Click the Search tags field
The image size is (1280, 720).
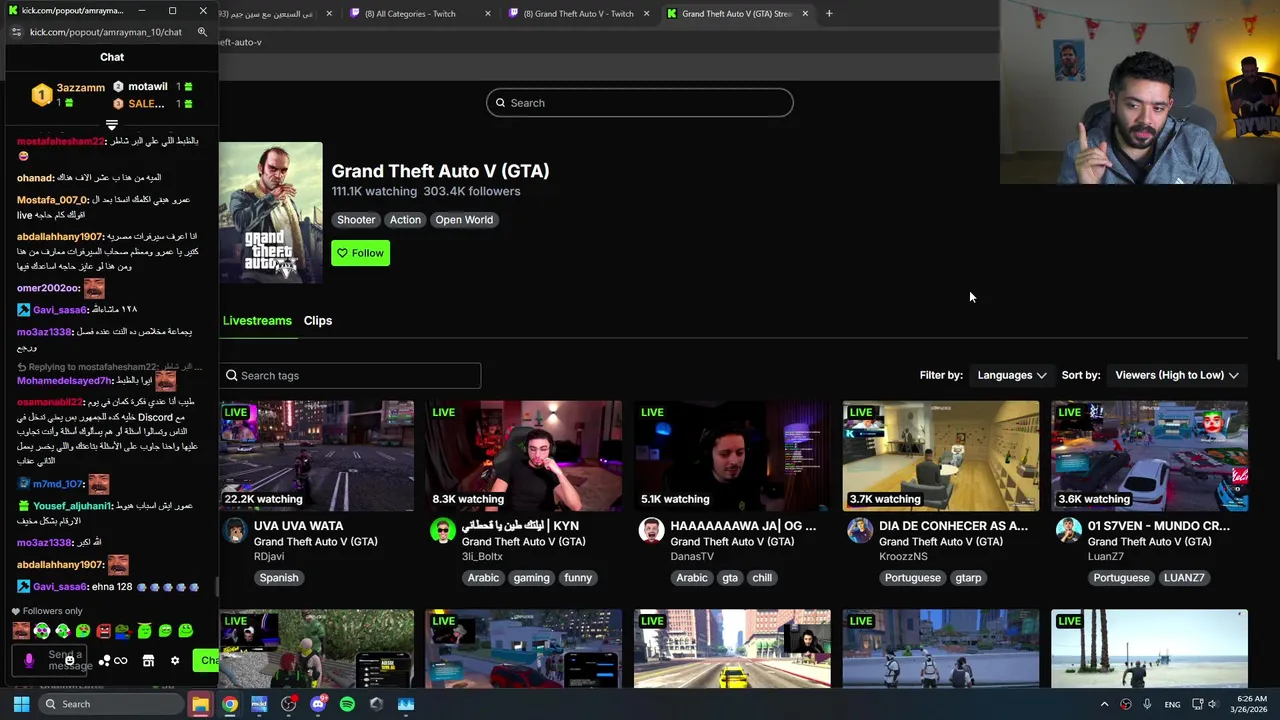pos(350,375)
